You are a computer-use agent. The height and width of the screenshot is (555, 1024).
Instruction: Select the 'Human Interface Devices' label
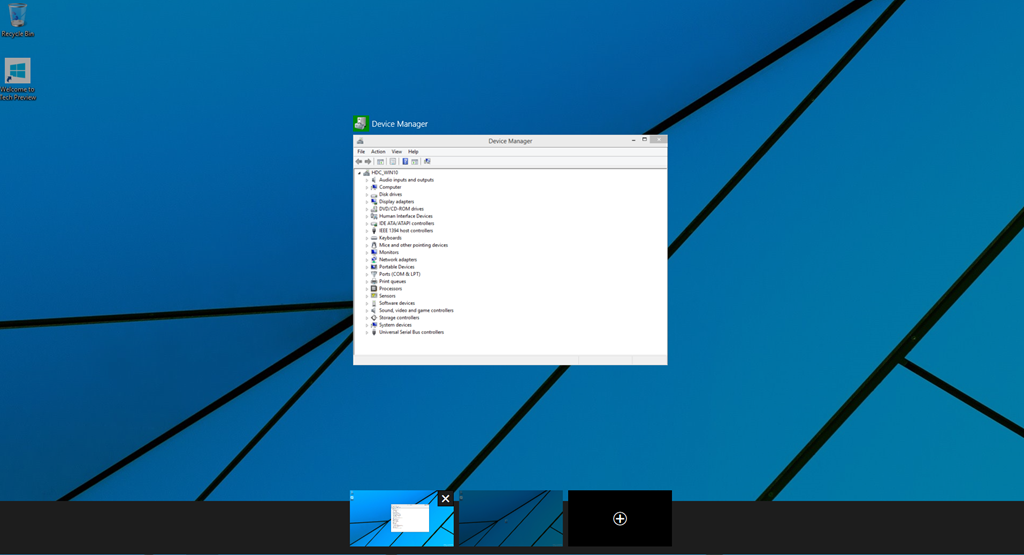406,216
